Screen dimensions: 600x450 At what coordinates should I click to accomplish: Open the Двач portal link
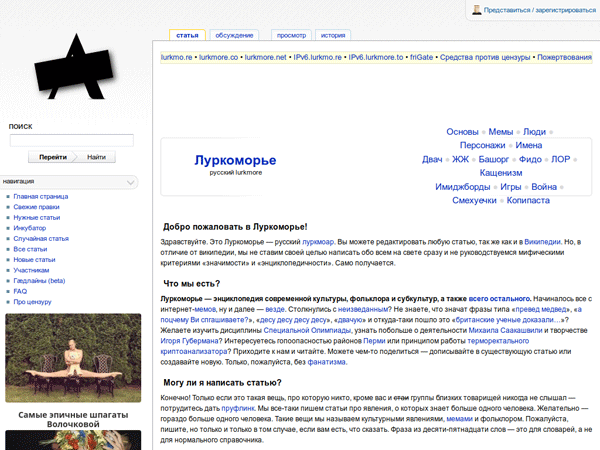pos(432,159)
